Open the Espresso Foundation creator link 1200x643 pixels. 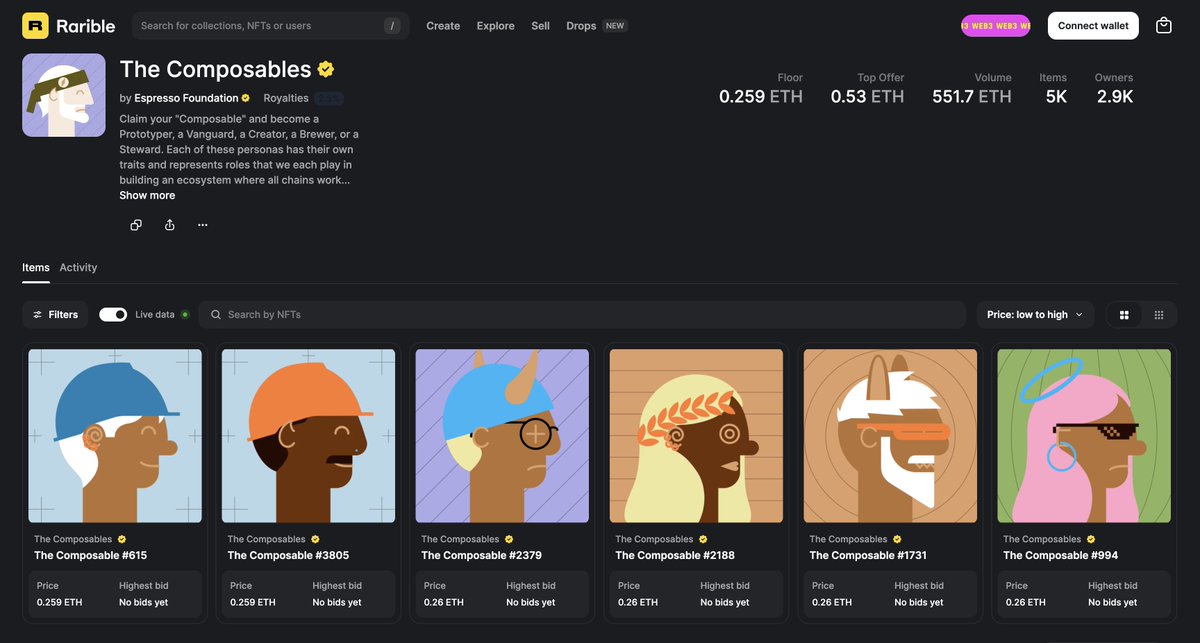[x=186, y=98]
